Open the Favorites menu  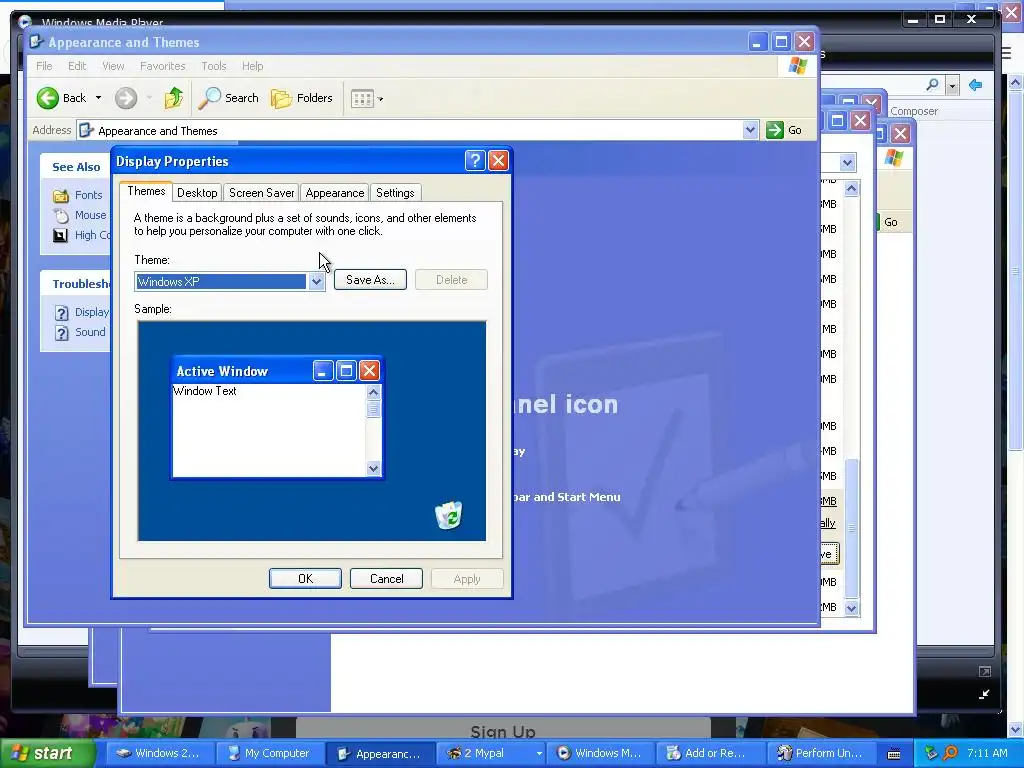coord(163,66)
